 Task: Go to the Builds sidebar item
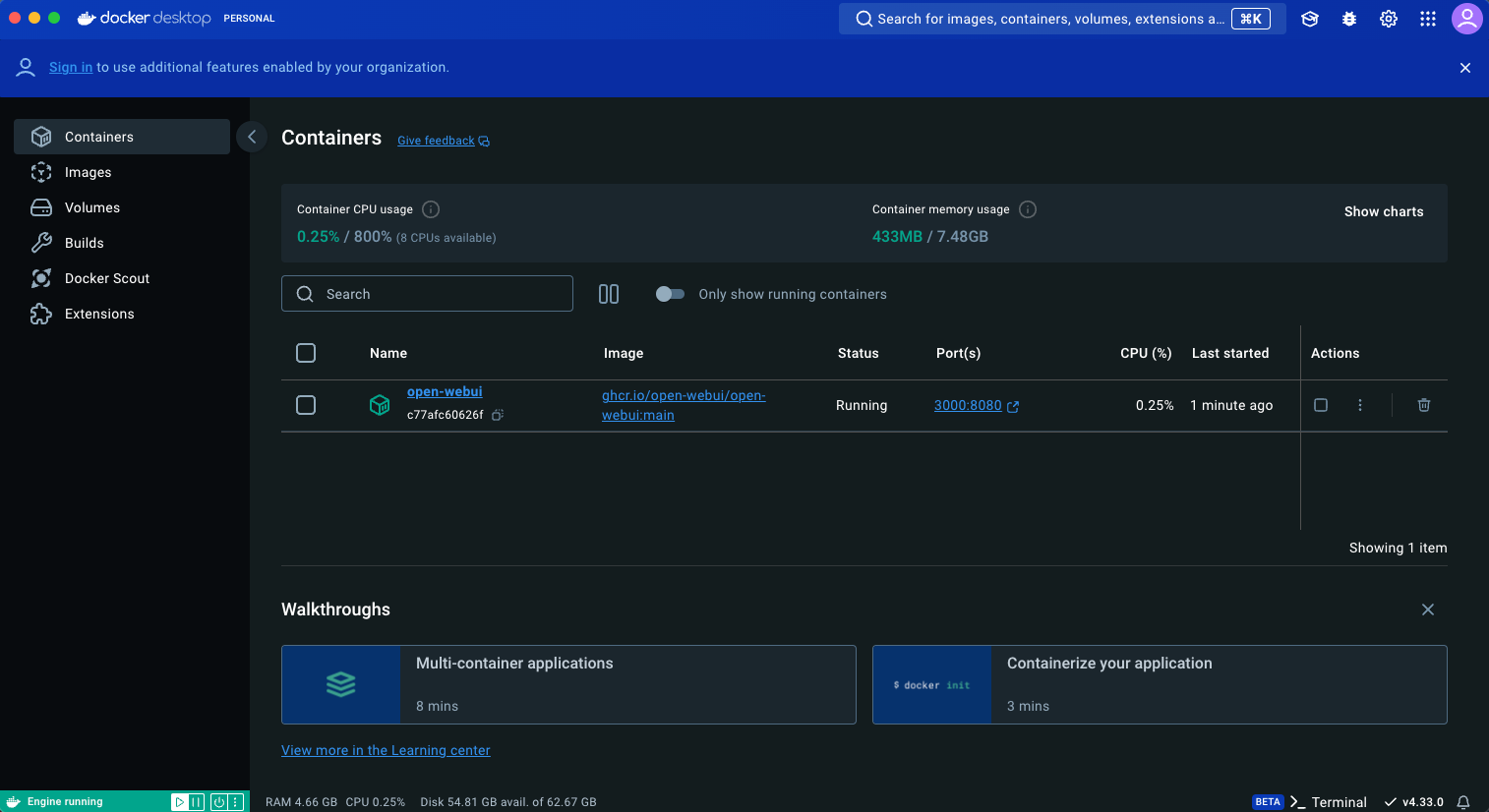122,243
